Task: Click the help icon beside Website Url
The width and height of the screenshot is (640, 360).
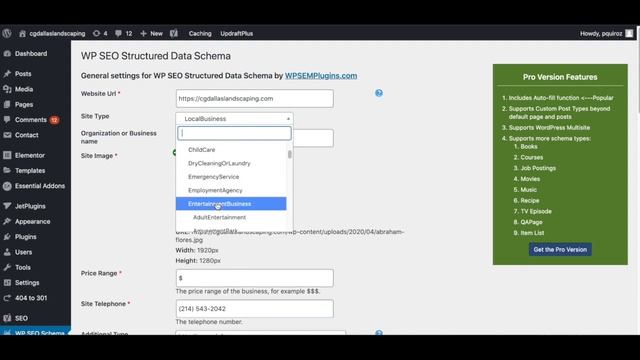Action: point(379,93)
